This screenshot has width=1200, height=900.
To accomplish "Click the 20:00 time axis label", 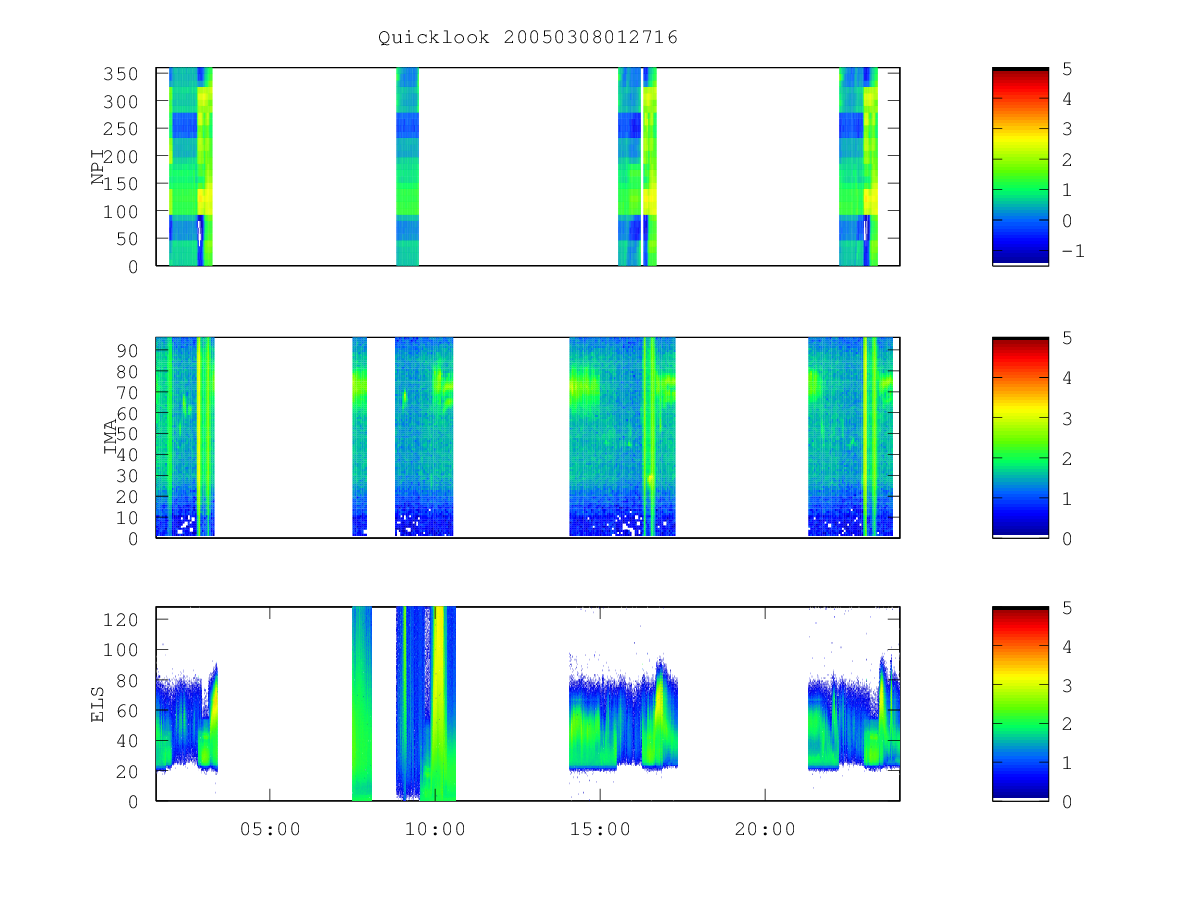I will (765, 829).
